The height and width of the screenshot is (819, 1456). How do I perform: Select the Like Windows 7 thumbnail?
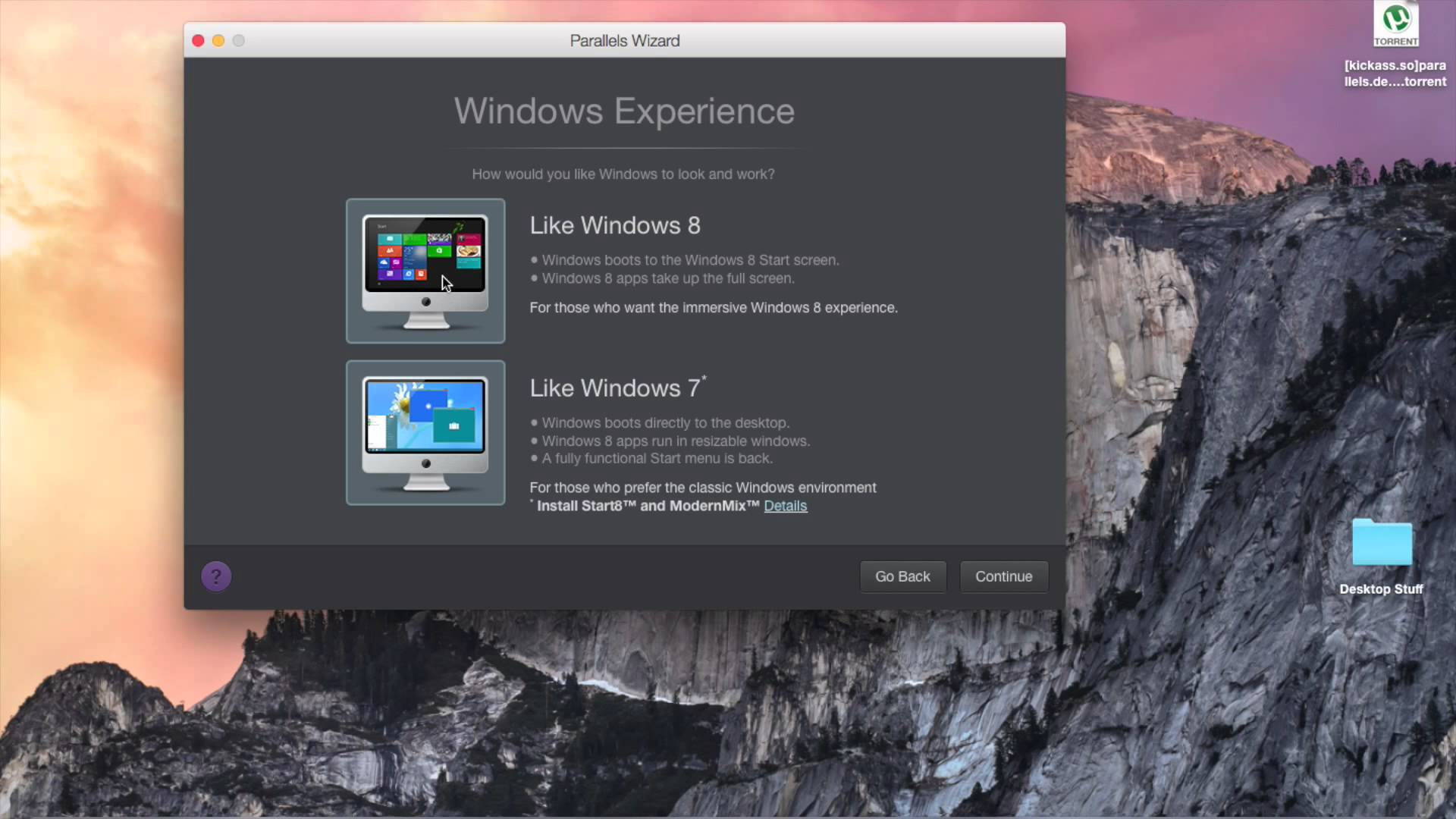(425, 433)
